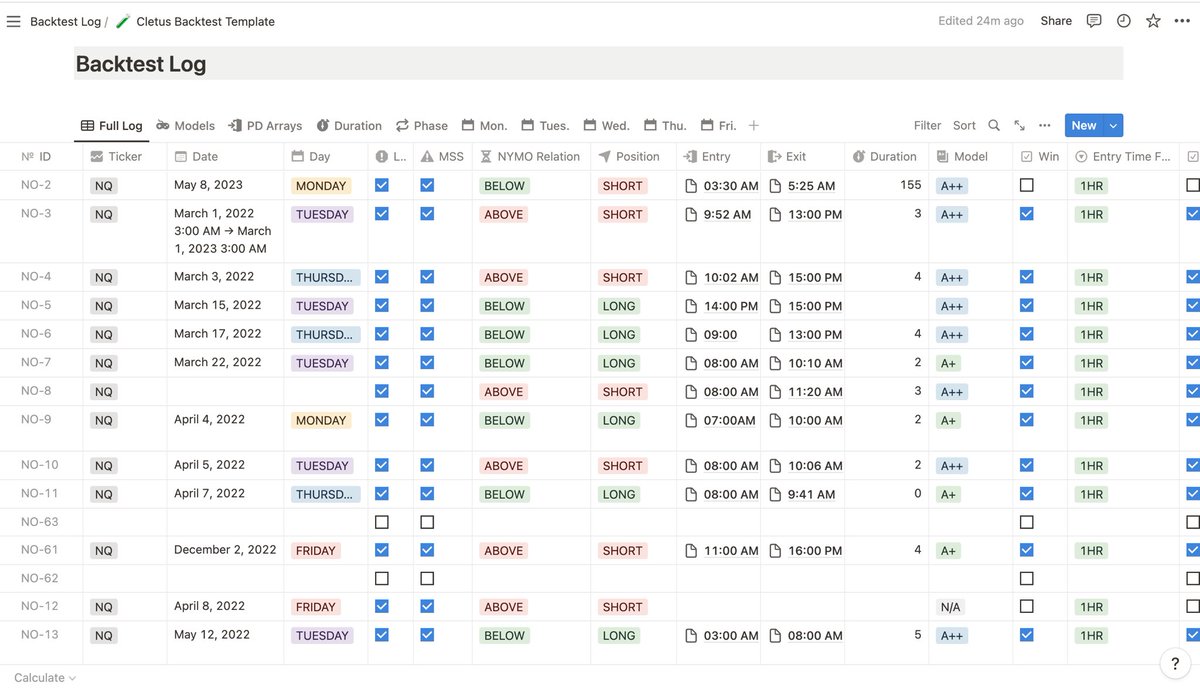
Task: Open the A+ model select in NO-7 row
Action: pos(948,364)
